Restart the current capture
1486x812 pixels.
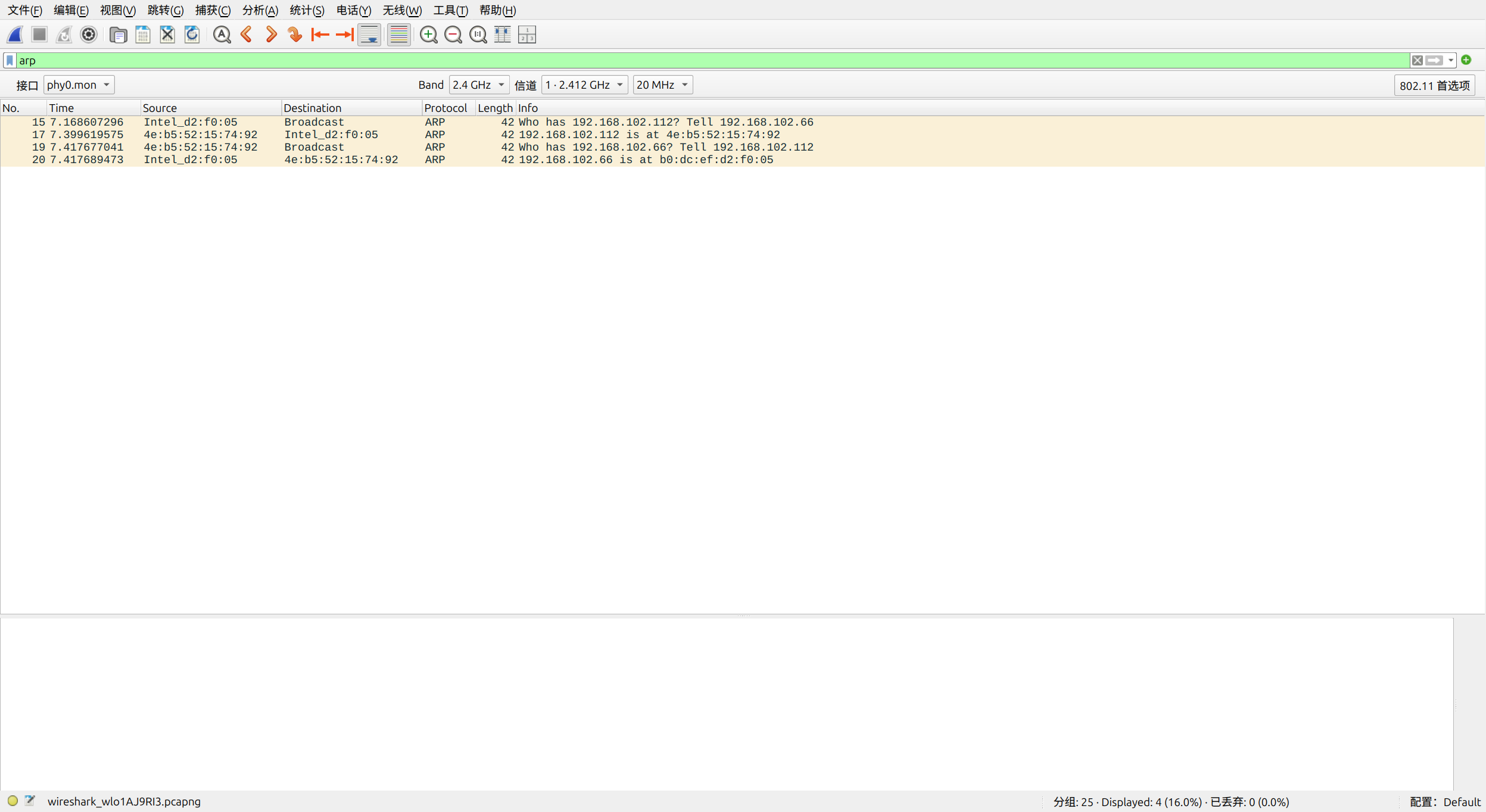[64, 35]
